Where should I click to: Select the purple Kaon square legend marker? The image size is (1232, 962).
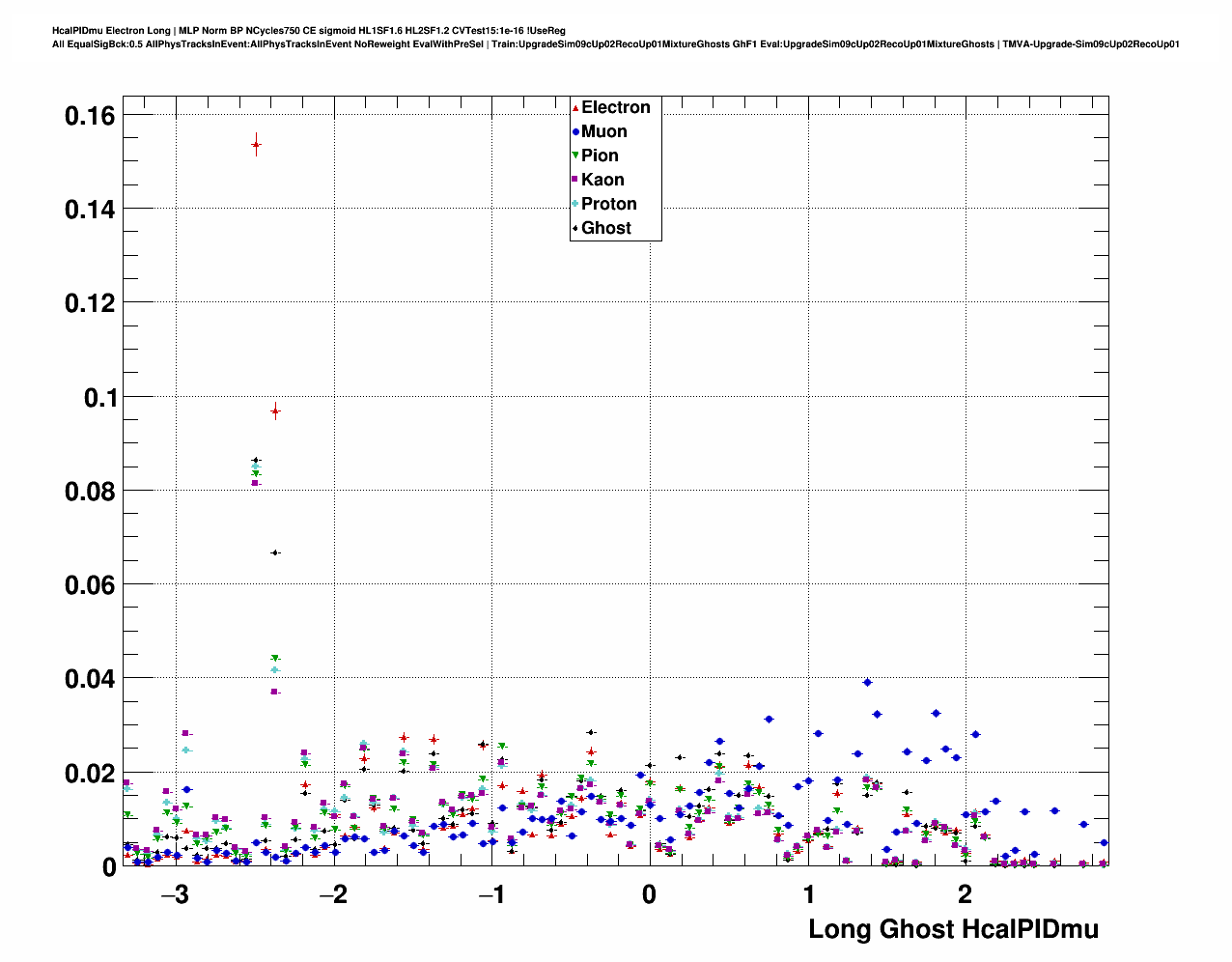tap(575, 180)
